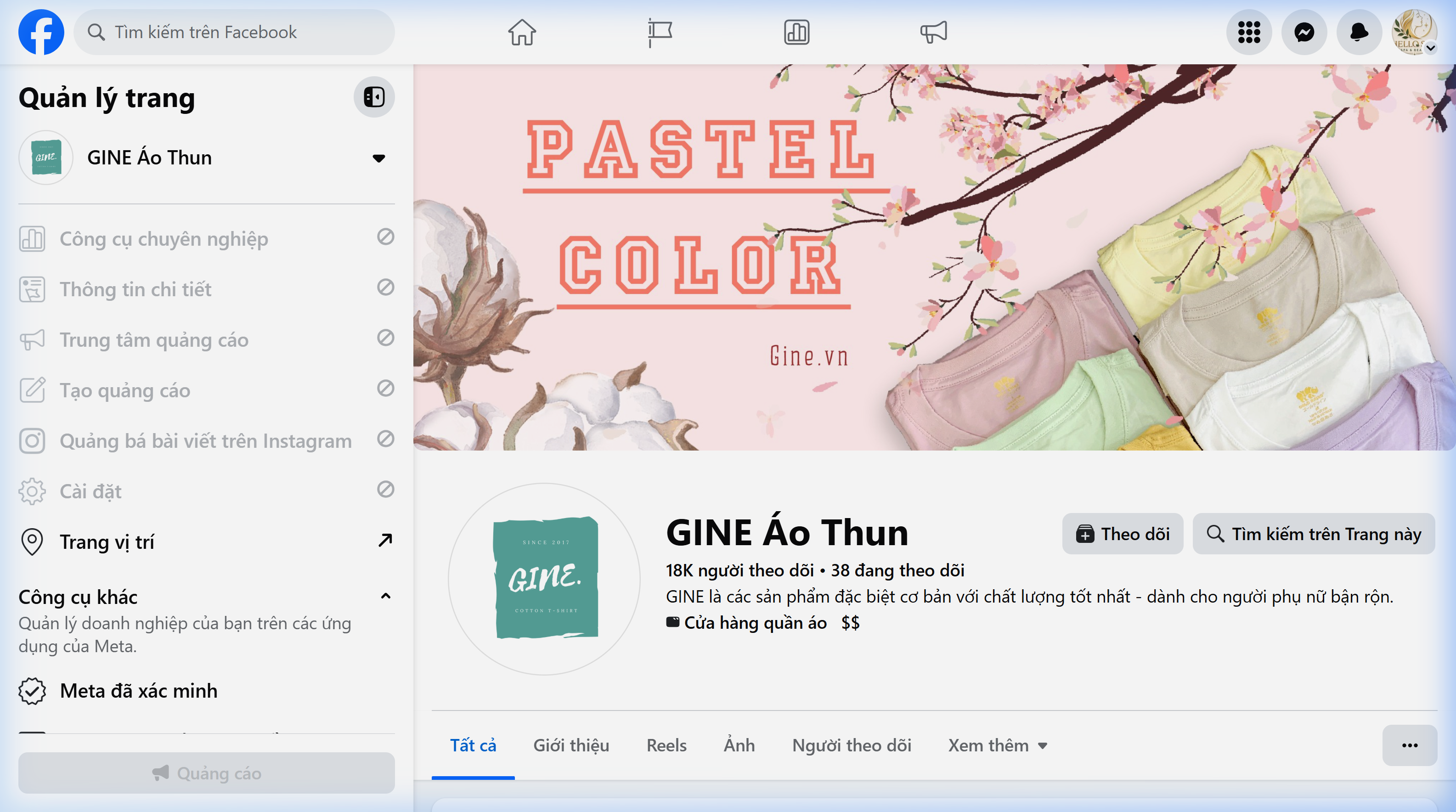The image size is (1456, 812).
Task: Click the GINE Áo Thun page title
Action: pyautogui.click(x=787, y=532)
